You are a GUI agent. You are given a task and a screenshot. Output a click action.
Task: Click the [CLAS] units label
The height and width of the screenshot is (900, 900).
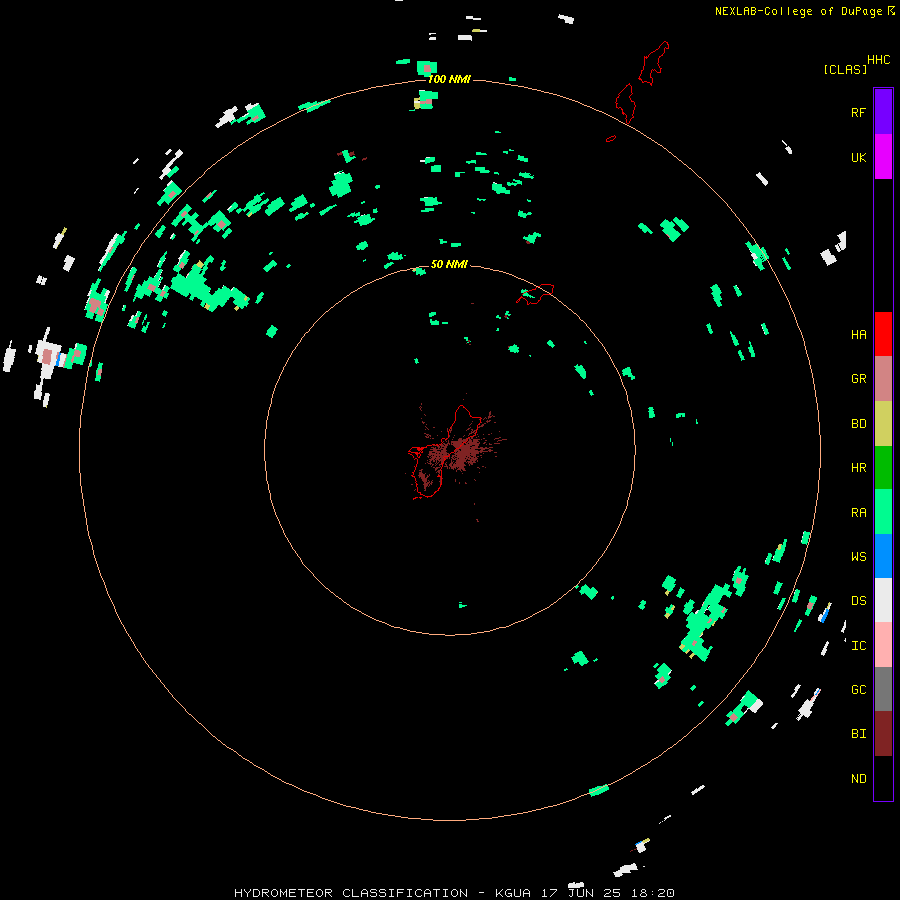845,69
